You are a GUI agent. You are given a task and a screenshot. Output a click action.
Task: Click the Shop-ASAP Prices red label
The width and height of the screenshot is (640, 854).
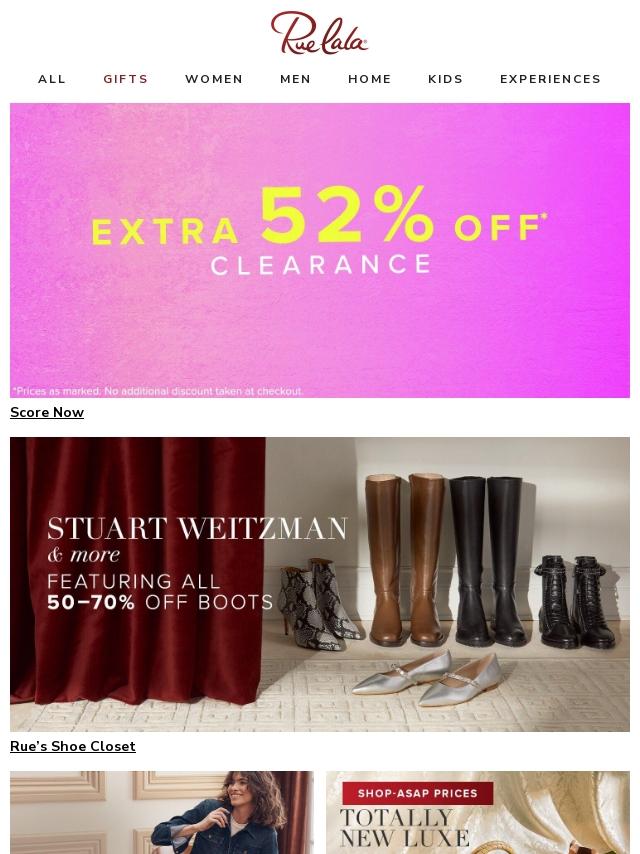coord(418,793)
